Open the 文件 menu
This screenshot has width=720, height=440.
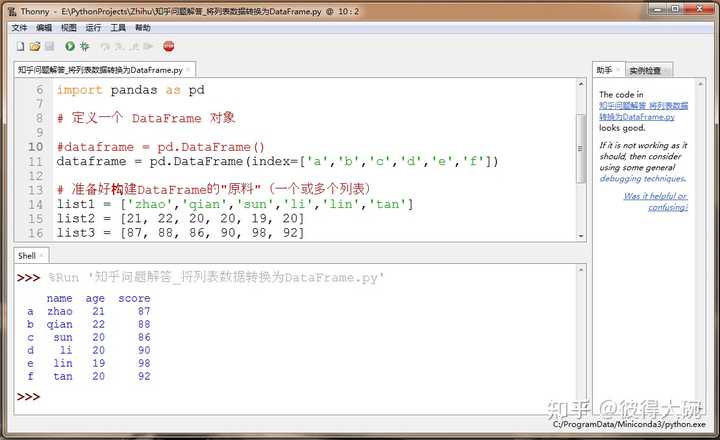pyautogui.click(x=19, y=28)
